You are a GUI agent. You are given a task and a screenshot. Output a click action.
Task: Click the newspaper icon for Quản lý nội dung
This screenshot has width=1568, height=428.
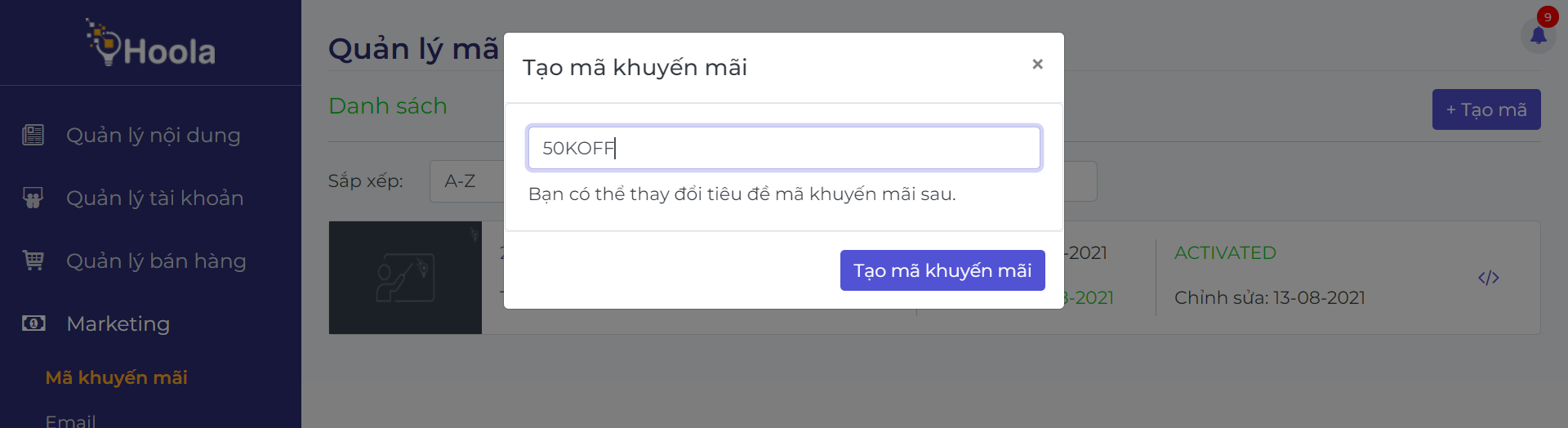tap(33, 135)
